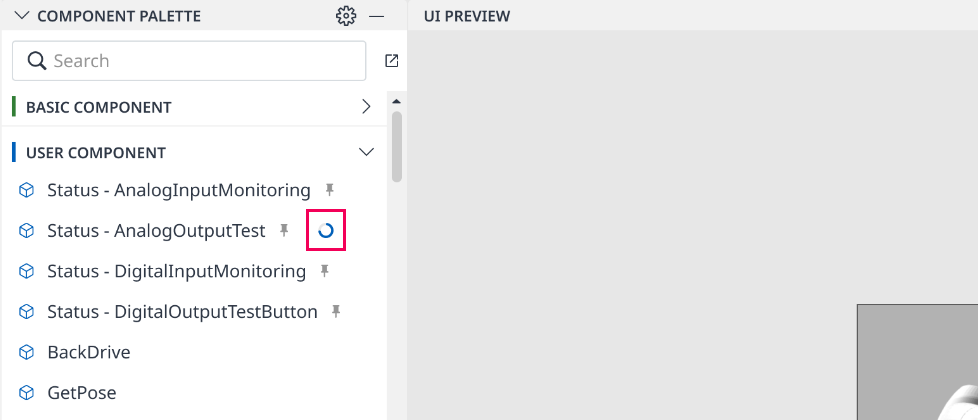Collapse the User Component section
The height and width of the screenshot is (420, 978).
[x=367, y=152]
